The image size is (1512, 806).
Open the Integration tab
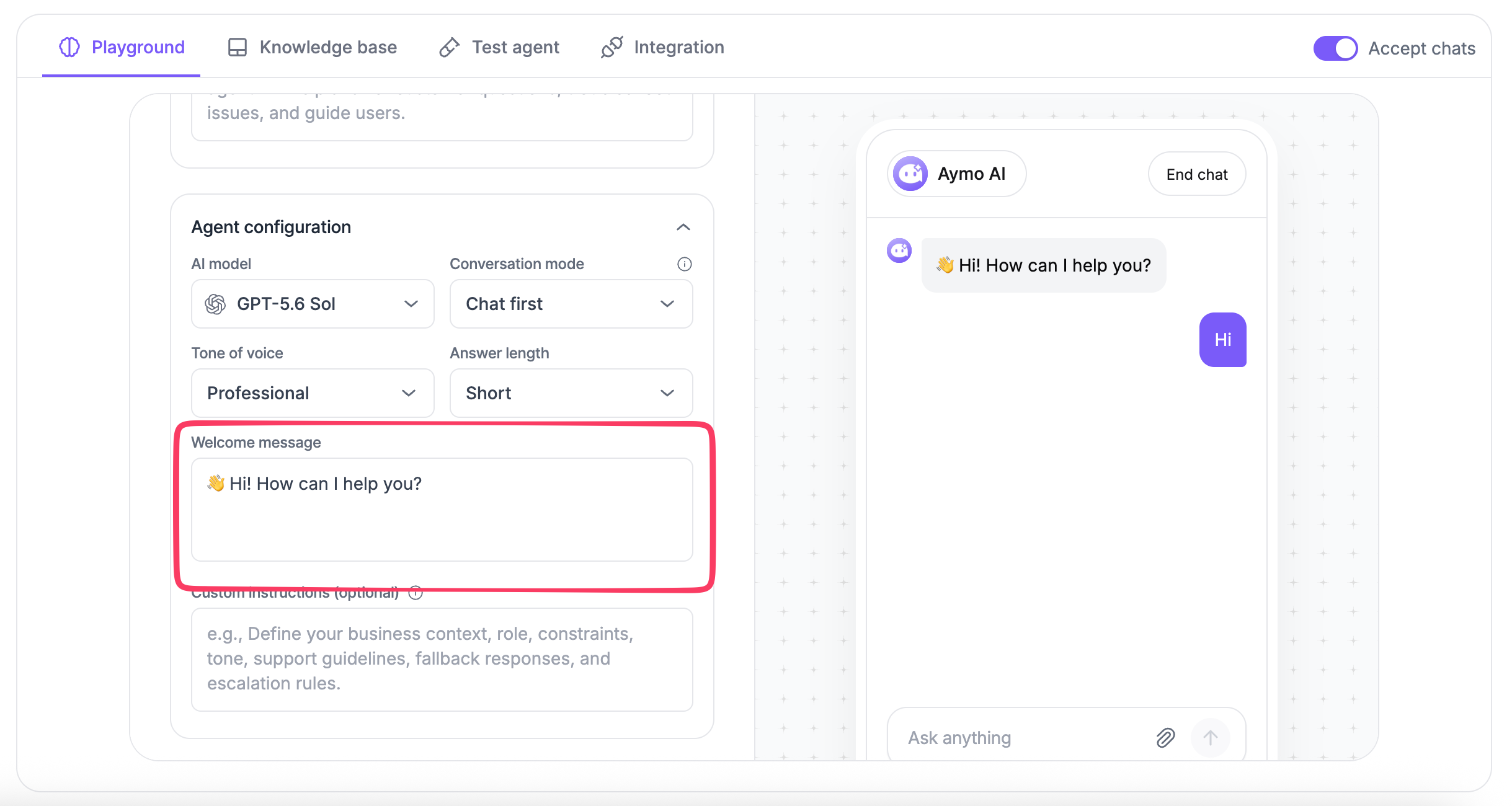[663, 47]
